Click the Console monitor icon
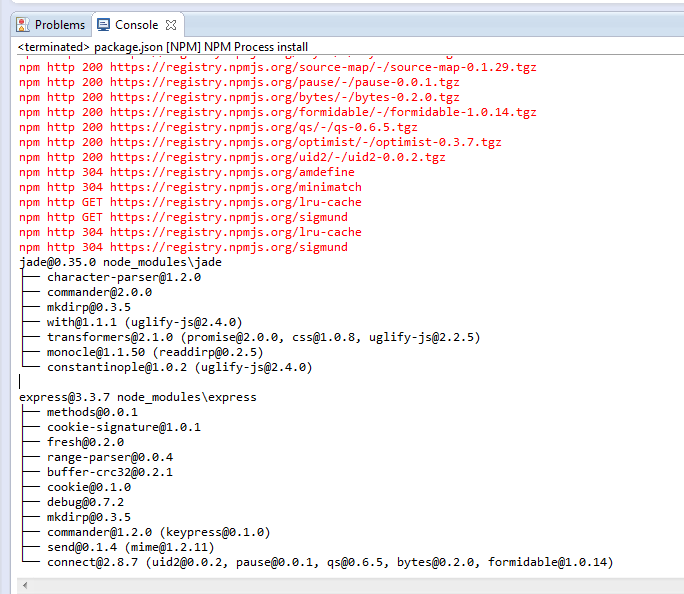Screen dimensions: 684x594 (x=103, y=25)
